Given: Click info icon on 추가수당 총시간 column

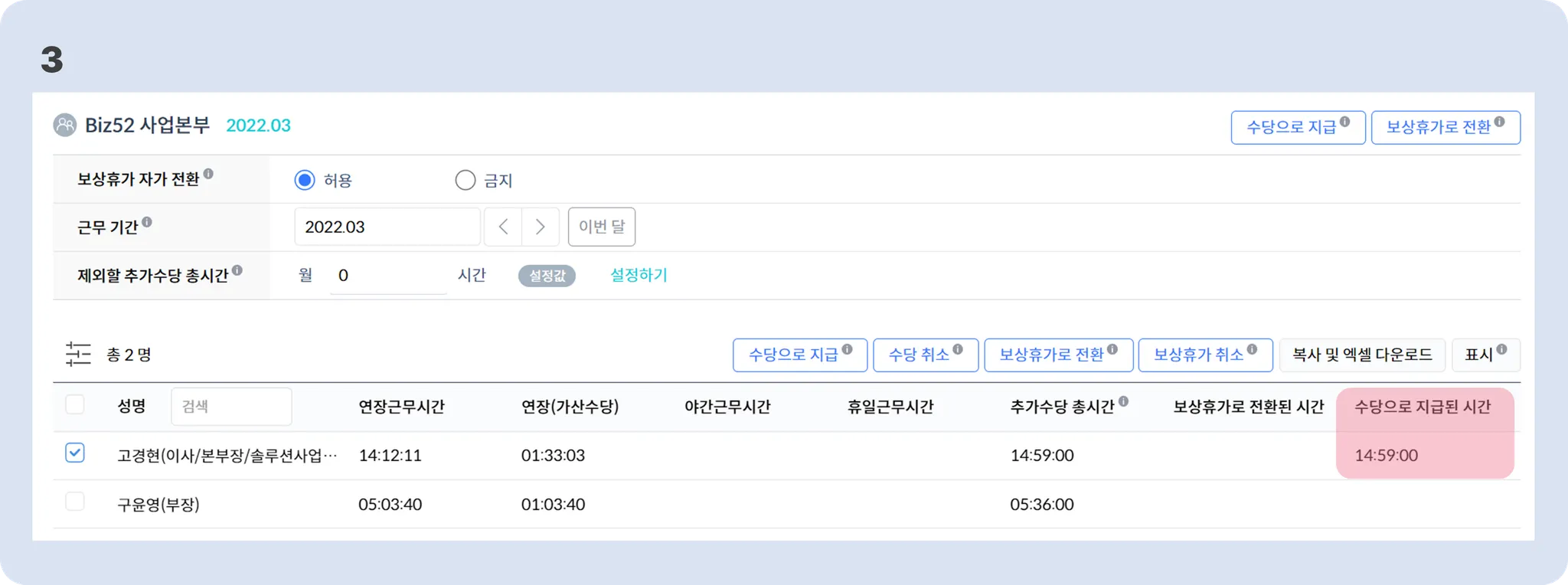Looking at the screenshot, I should point(1123,401).
